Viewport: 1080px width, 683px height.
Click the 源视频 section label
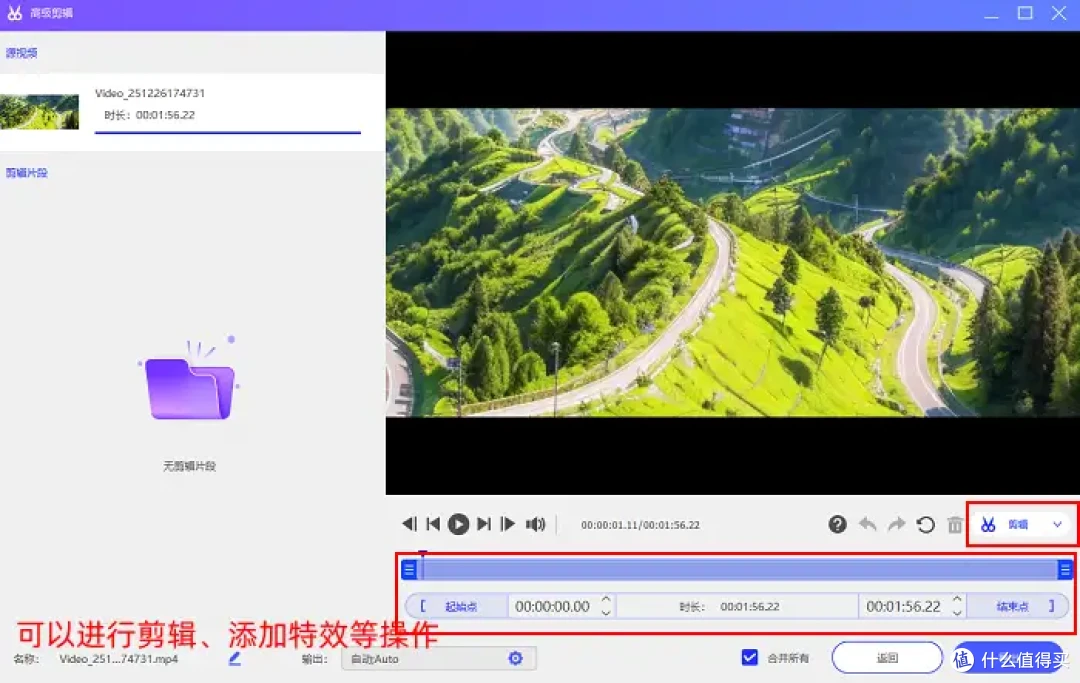pyautogui.click(x=21, y=53)
